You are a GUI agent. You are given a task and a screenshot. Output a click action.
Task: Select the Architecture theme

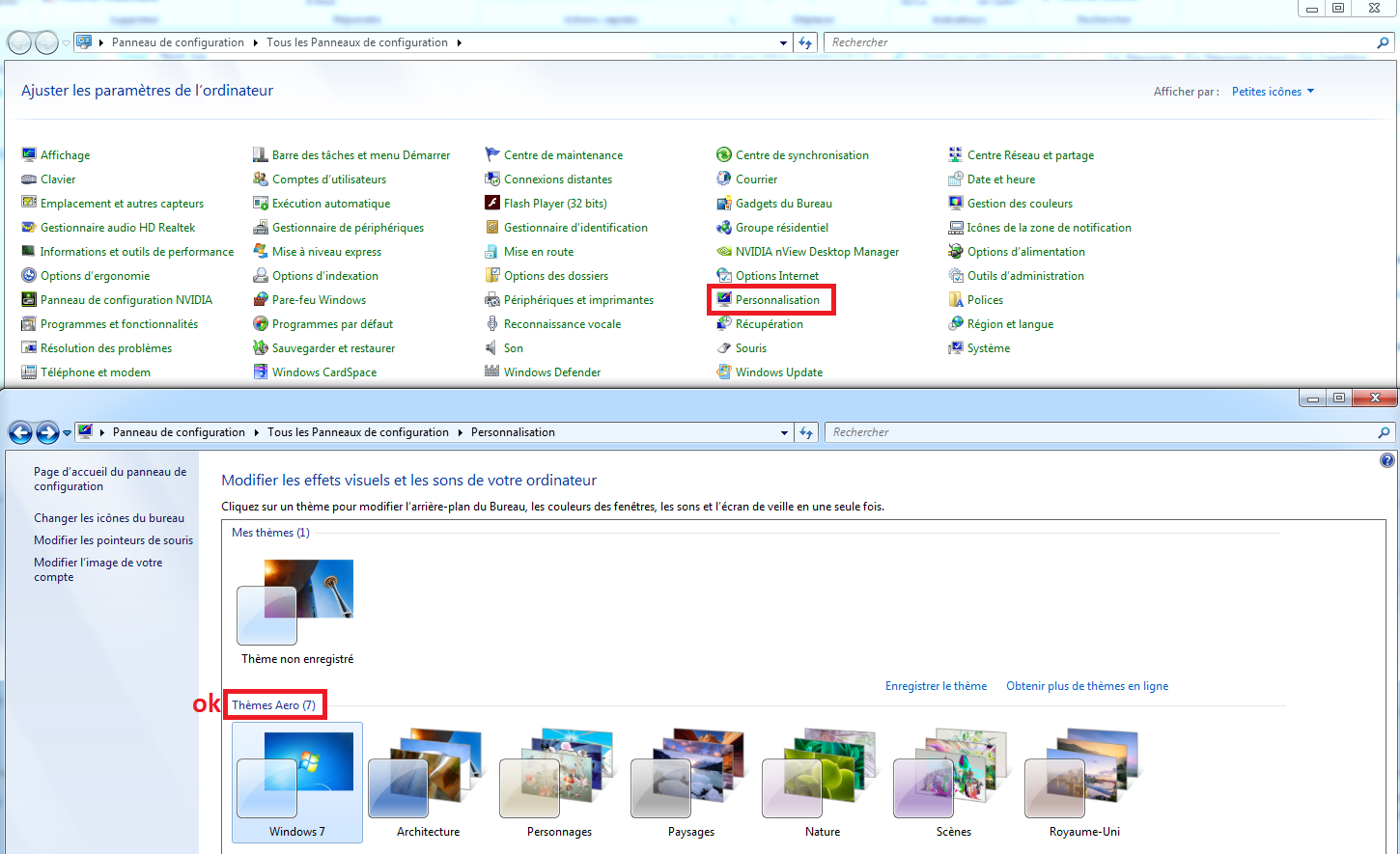point(429,783)
